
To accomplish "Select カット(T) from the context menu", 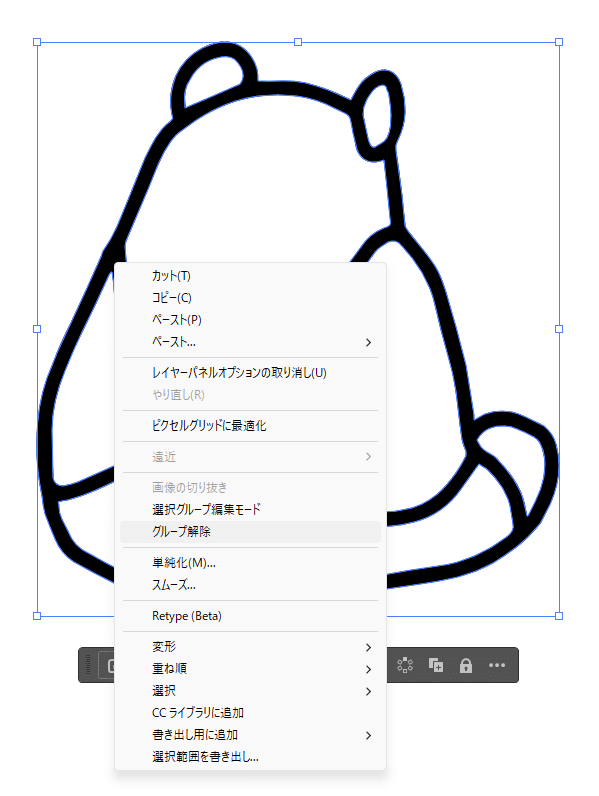I will [x=250, y=276].
